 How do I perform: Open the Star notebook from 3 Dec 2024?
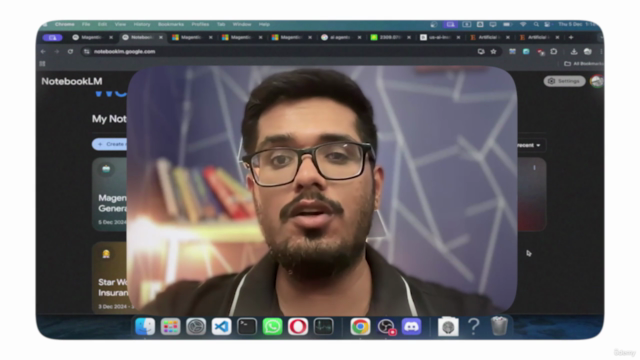coord(109,278)
